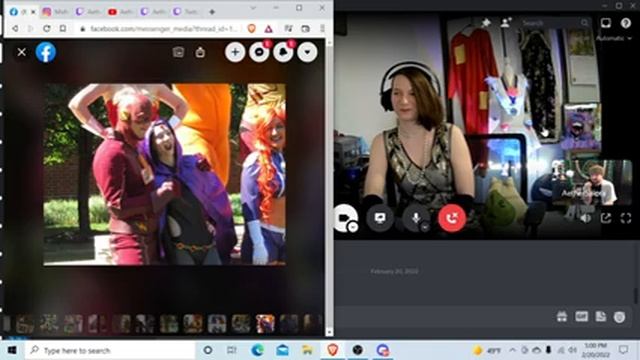The height and width of the screenshot is (360, 640).
Task: Go back in the Brave browser
Action: coord(15,29)
